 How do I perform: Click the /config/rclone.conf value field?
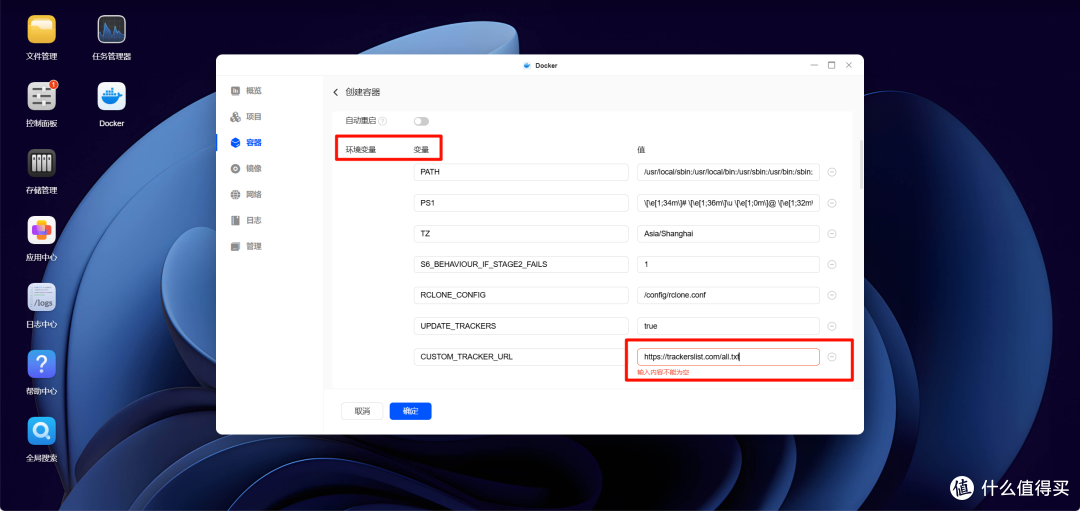click(728, 295)
